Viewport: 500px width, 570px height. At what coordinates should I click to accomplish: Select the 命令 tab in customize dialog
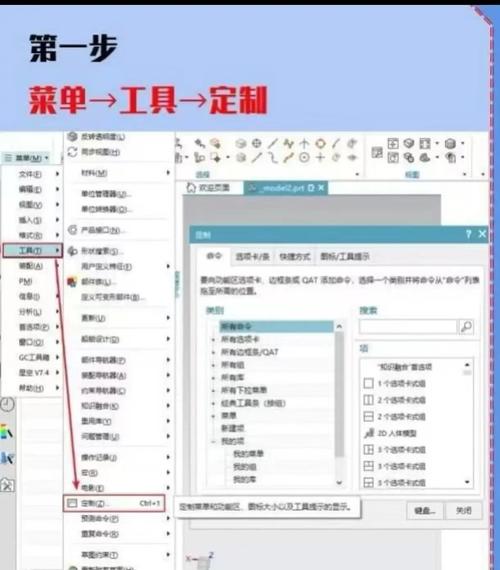coord(214,256)
